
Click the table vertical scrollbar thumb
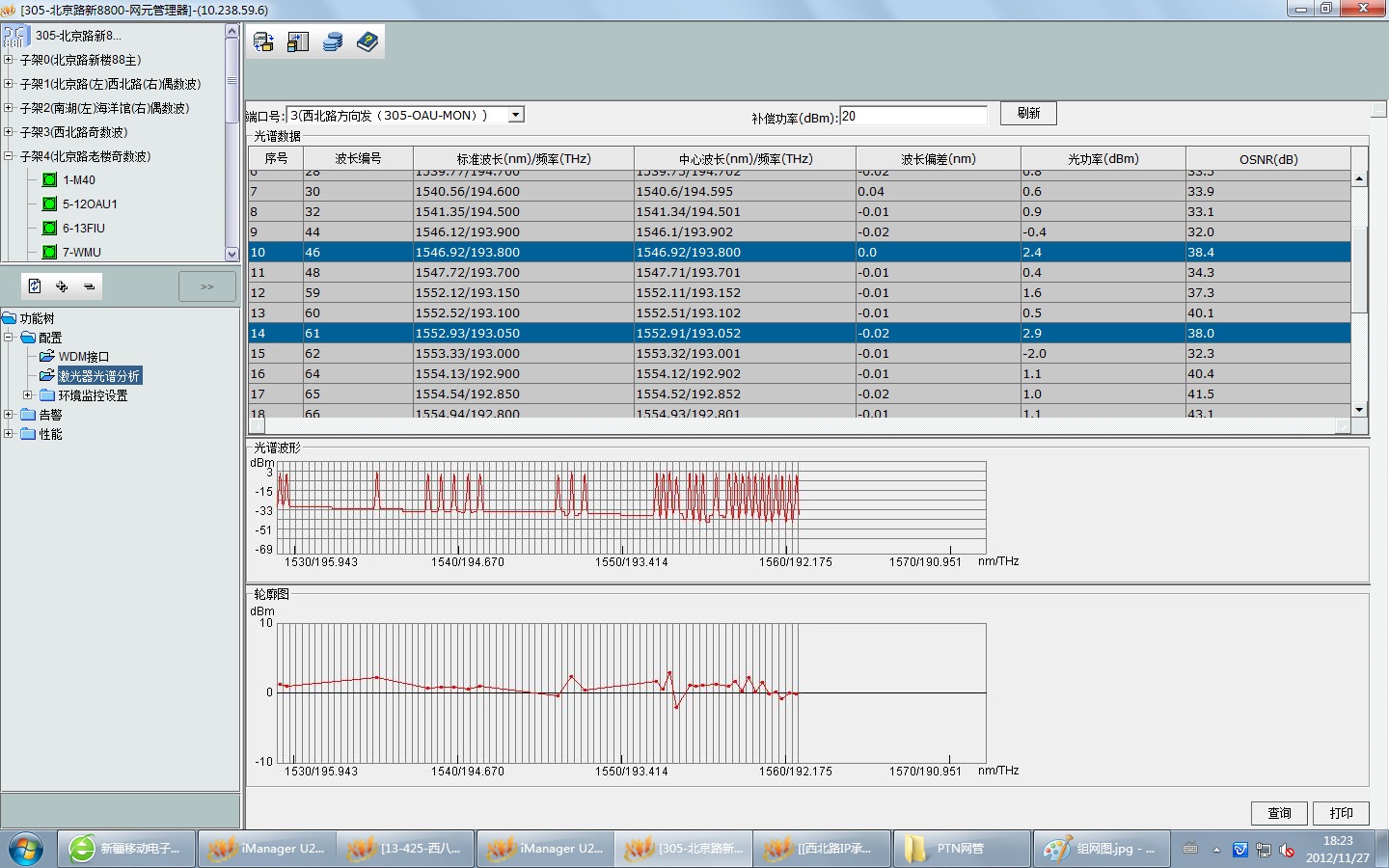click(1359, 270)
